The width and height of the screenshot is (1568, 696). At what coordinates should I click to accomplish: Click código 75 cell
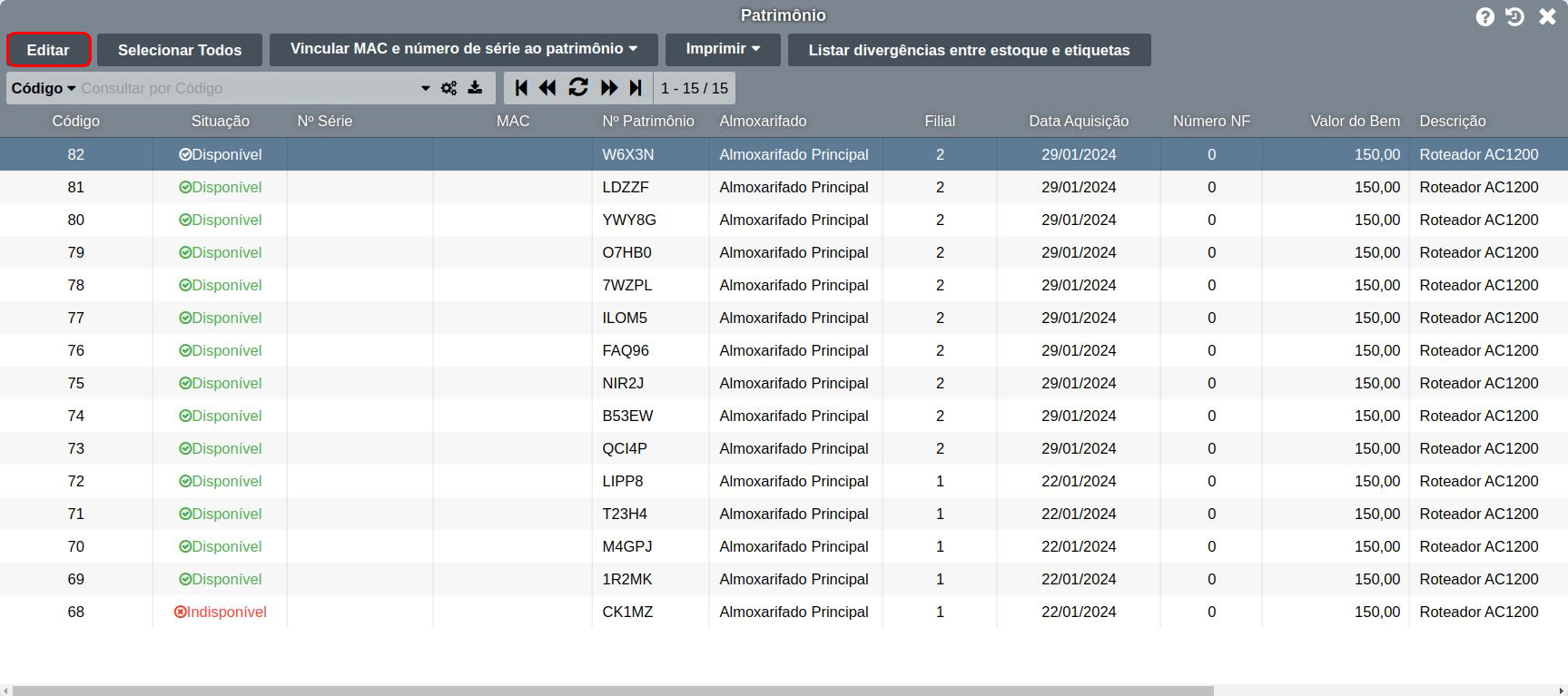click(76, 383)
